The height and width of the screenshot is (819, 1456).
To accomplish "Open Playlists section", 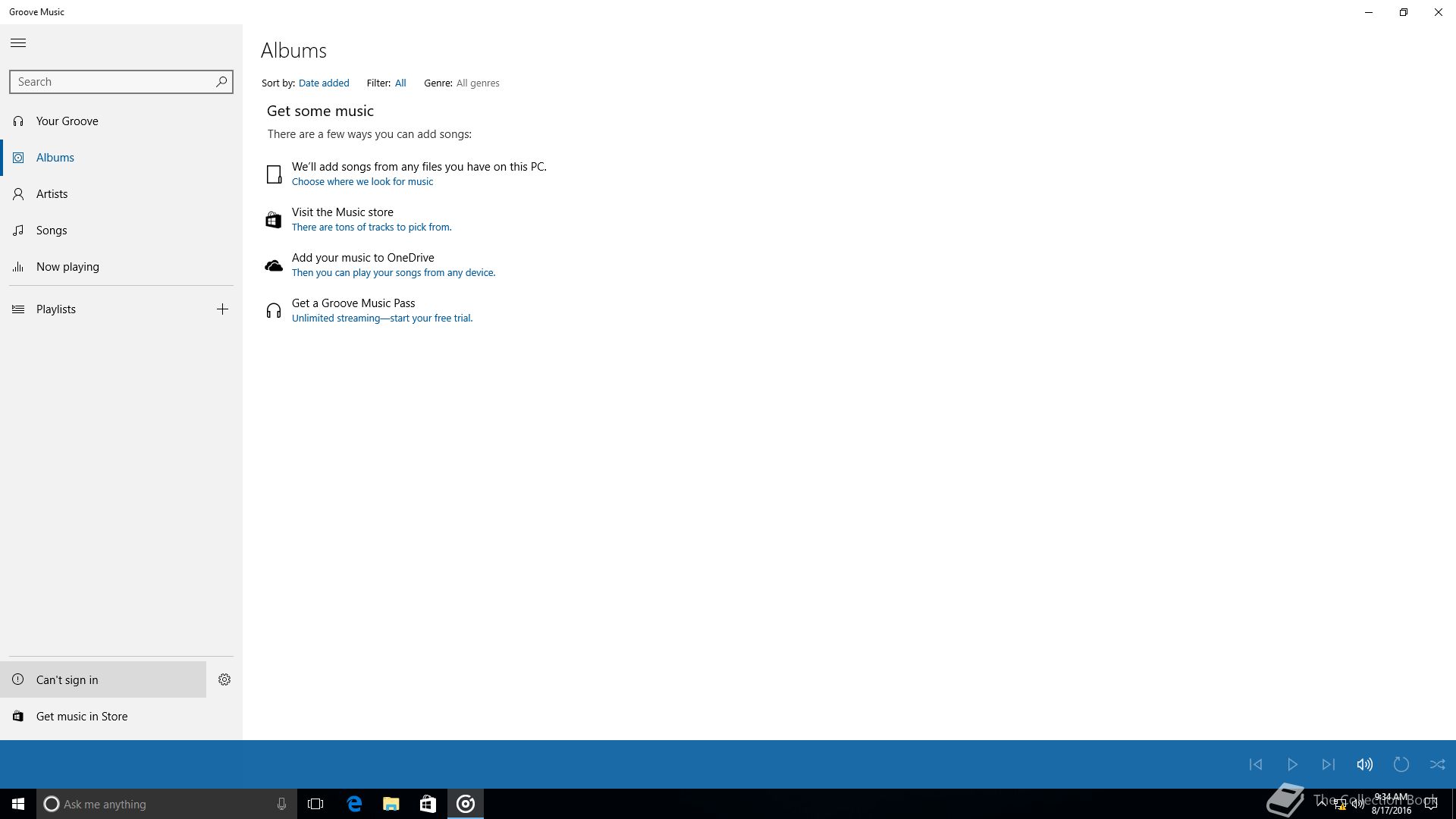I will 103,309.
